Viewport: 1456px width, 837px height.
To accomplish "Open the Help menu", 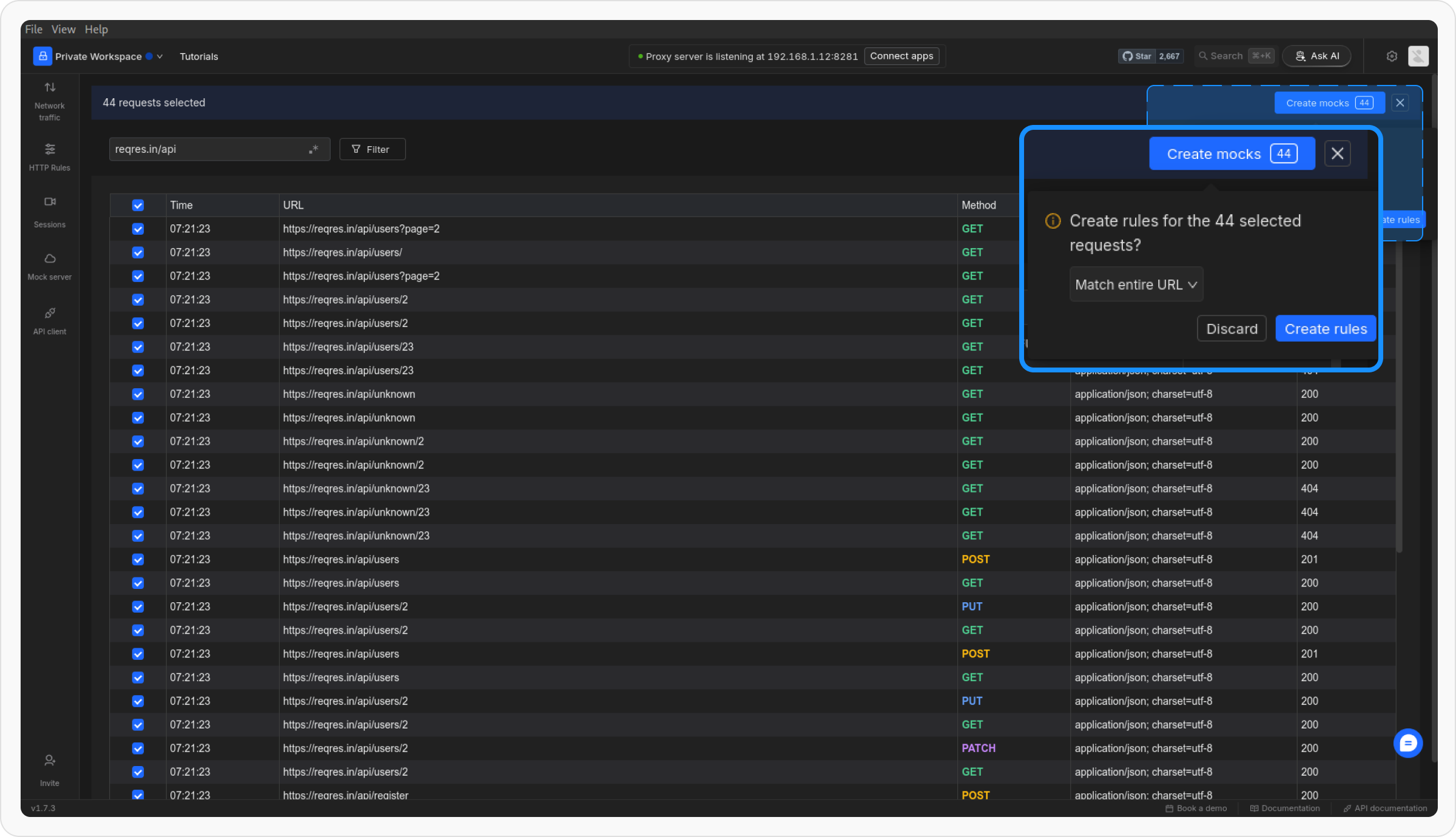I will (x=96, y=29).
